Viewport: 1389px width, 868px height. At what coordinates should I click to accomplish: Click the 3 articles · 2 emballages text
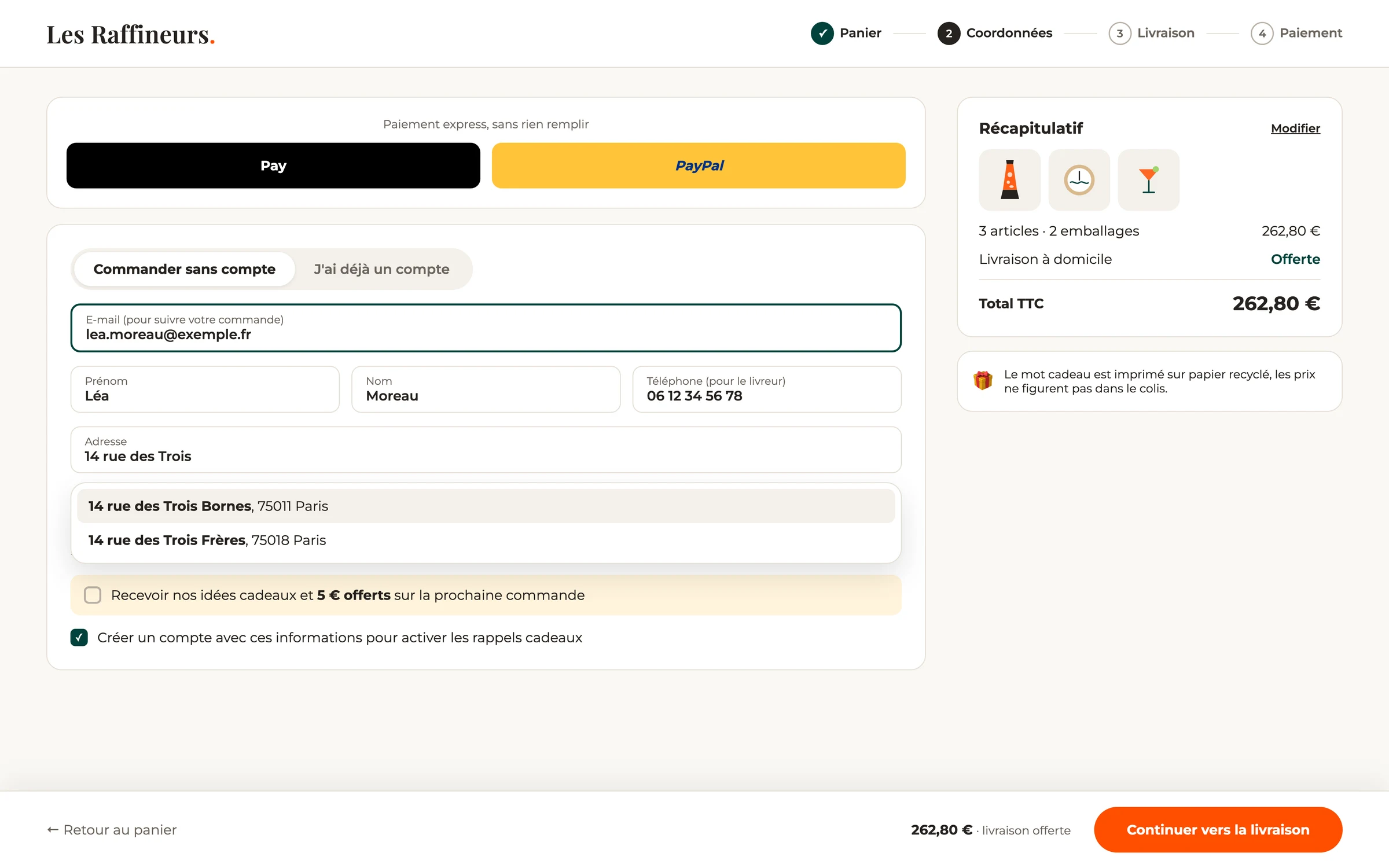pyautogui.click(x=1059, y=231)
